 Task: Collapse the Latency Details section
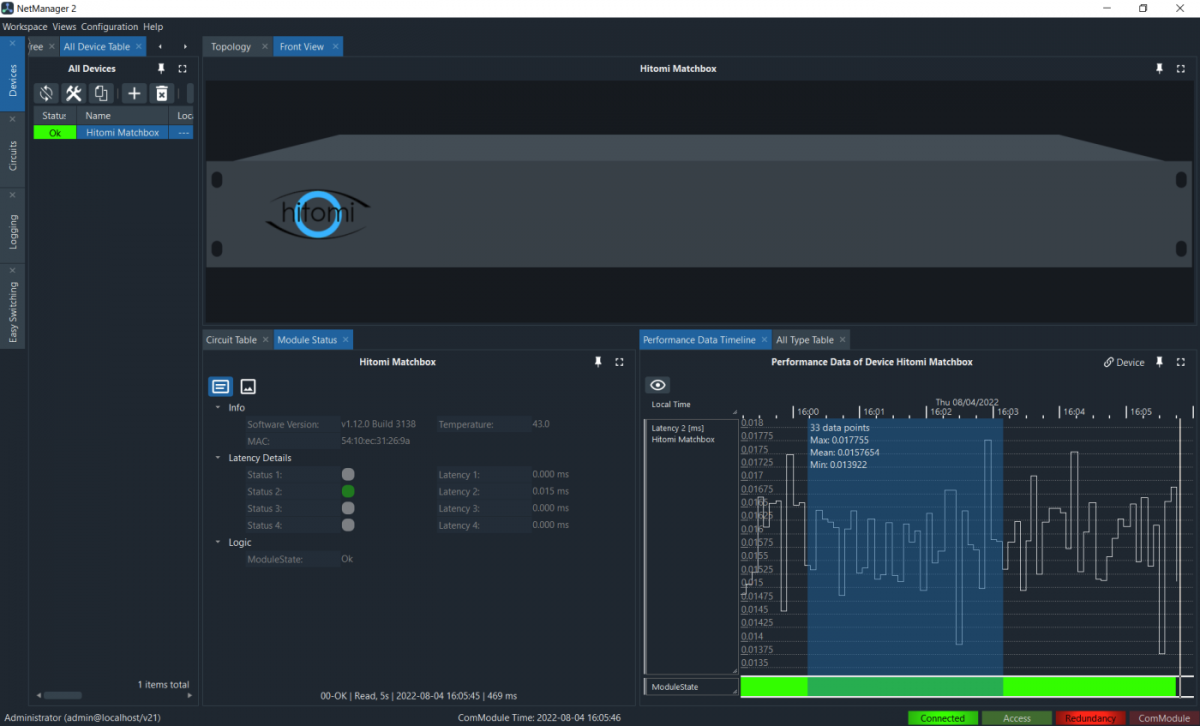coord(218,457)
